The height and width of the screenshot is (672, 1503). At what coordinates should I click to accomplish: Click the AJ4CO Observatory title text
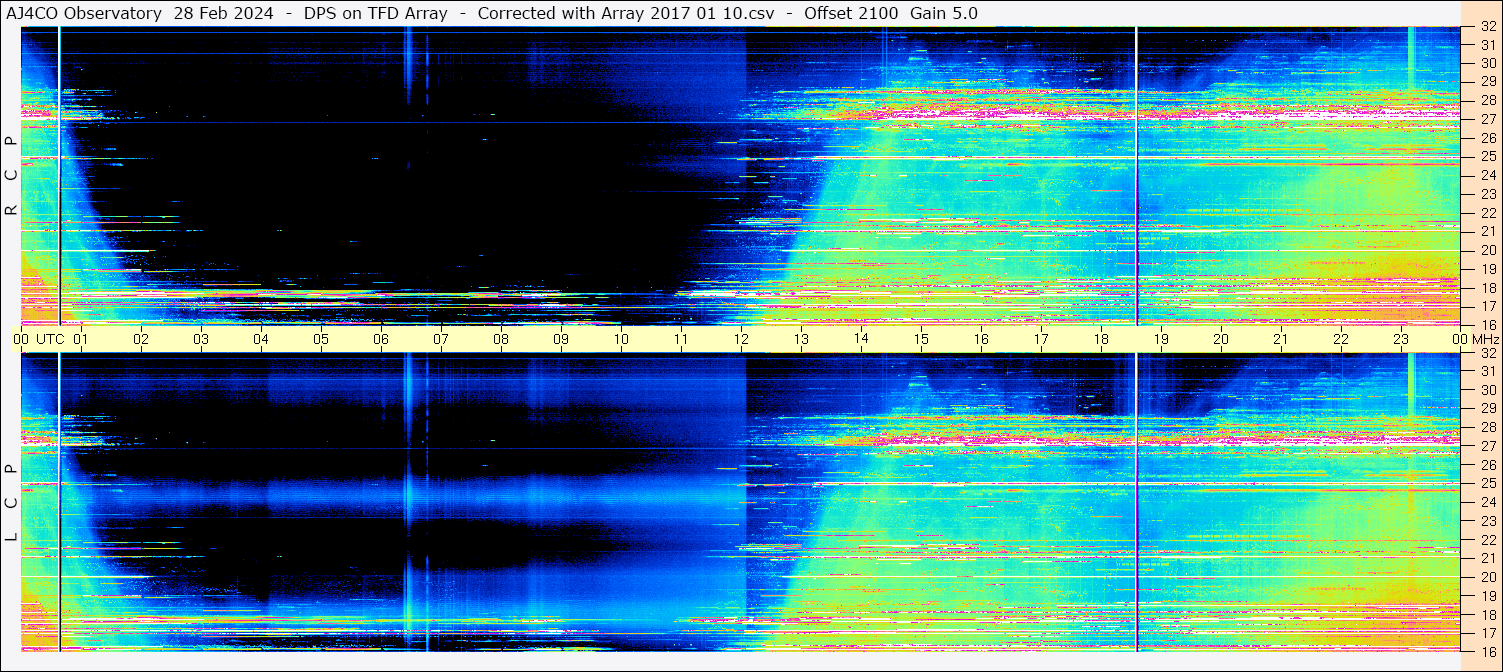(x=84, y=13)
